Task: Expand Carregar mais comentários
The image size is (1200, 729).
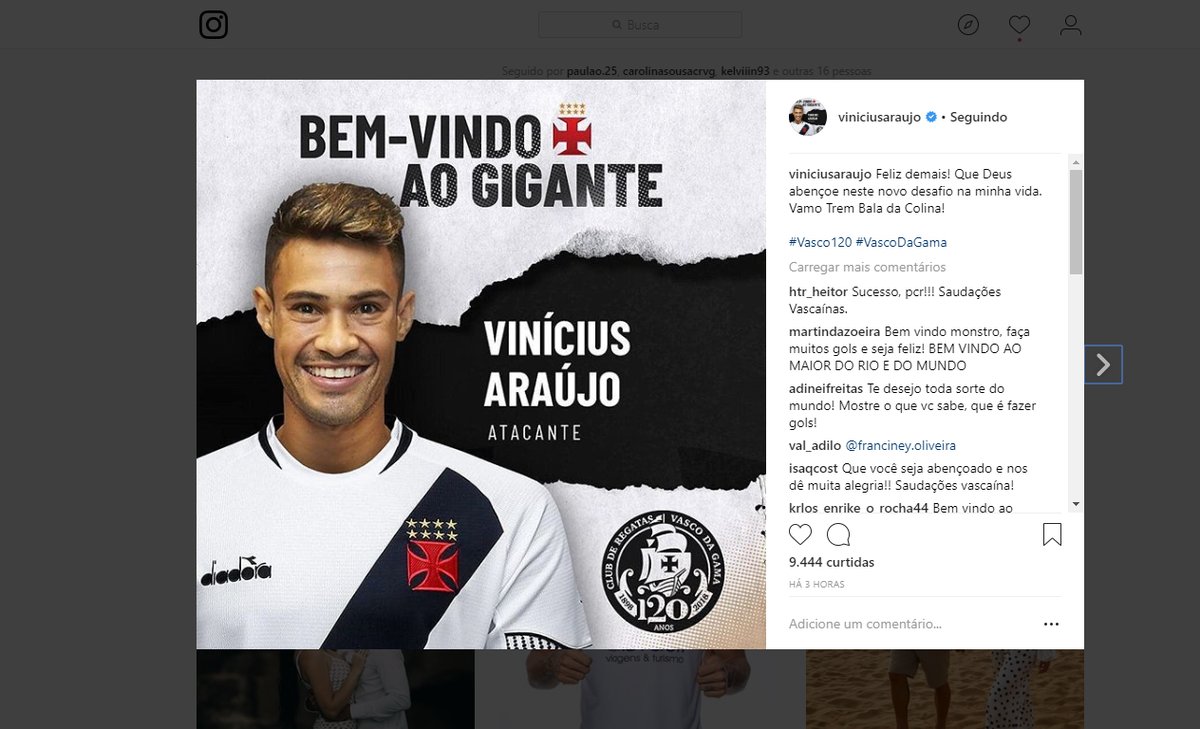Action: point(867,267)
